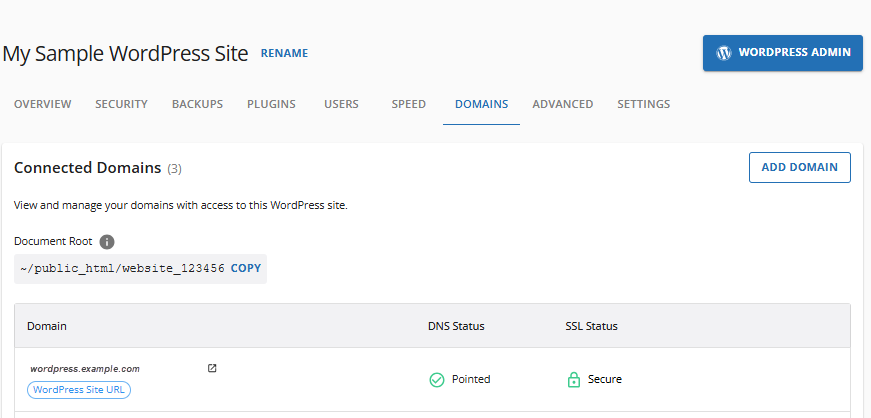The image size is (871, 418).
Task: Rename the My Sample WordPress Site
Action: click(x=284, y=54)
